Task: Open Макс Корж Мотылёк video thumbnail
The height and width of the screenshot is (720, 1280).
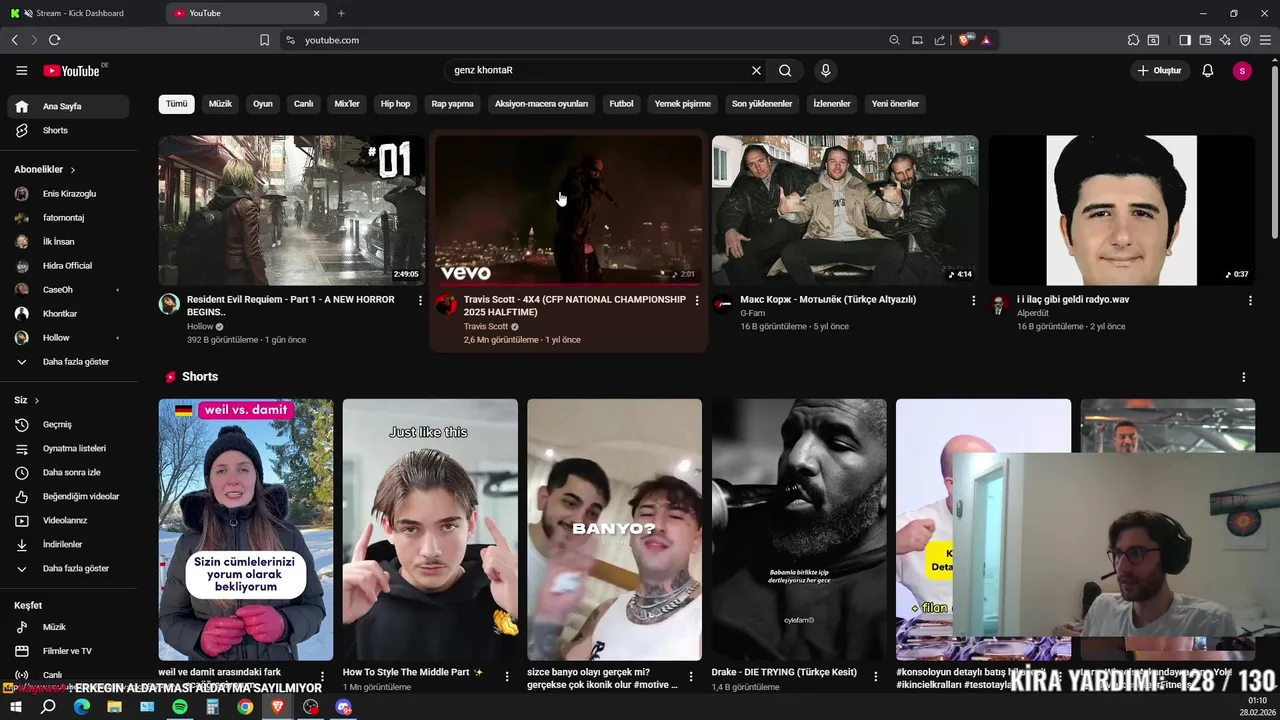Action: 845,210
